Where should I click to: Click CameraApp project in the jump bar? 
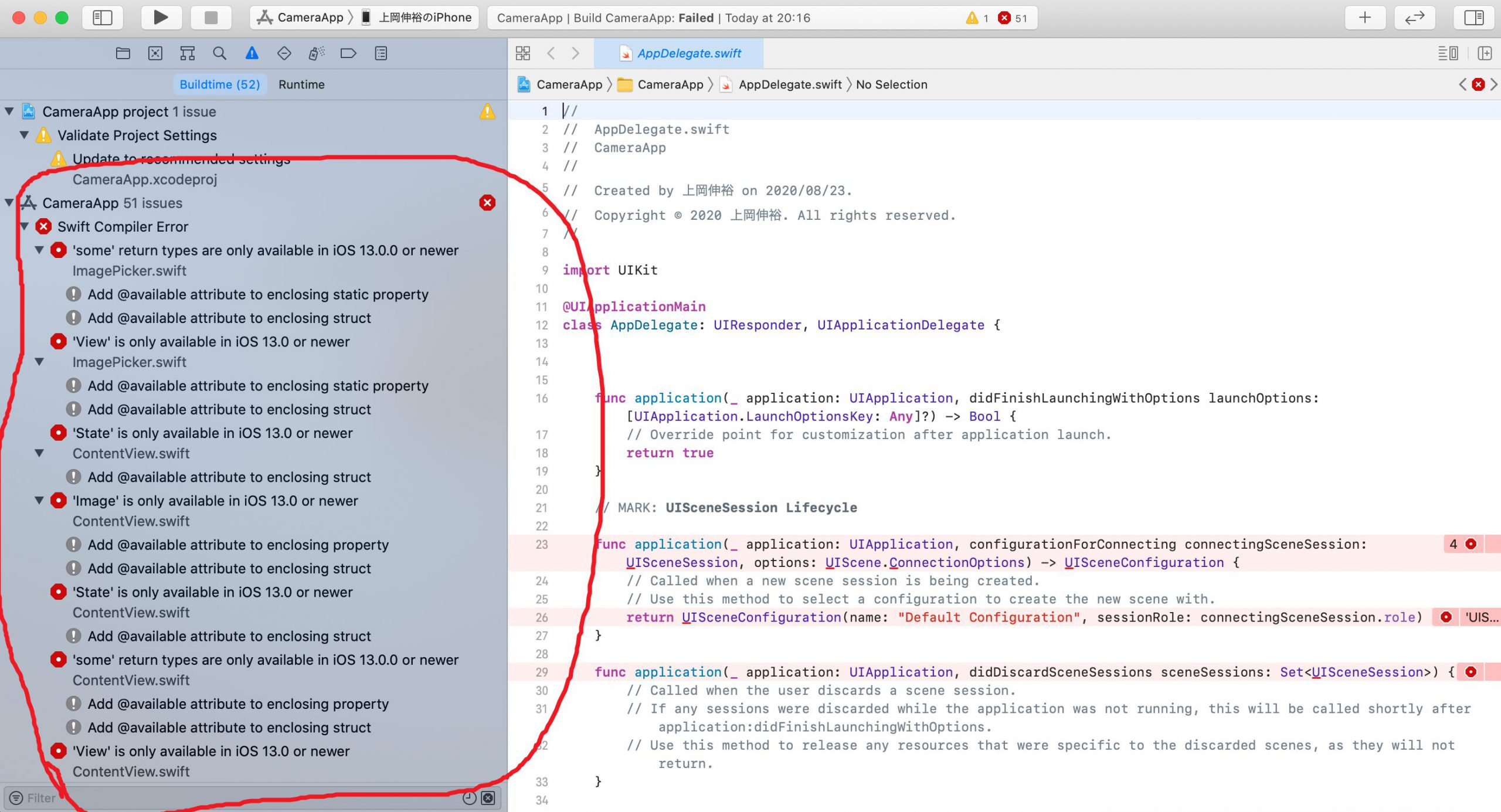point(560,84)
